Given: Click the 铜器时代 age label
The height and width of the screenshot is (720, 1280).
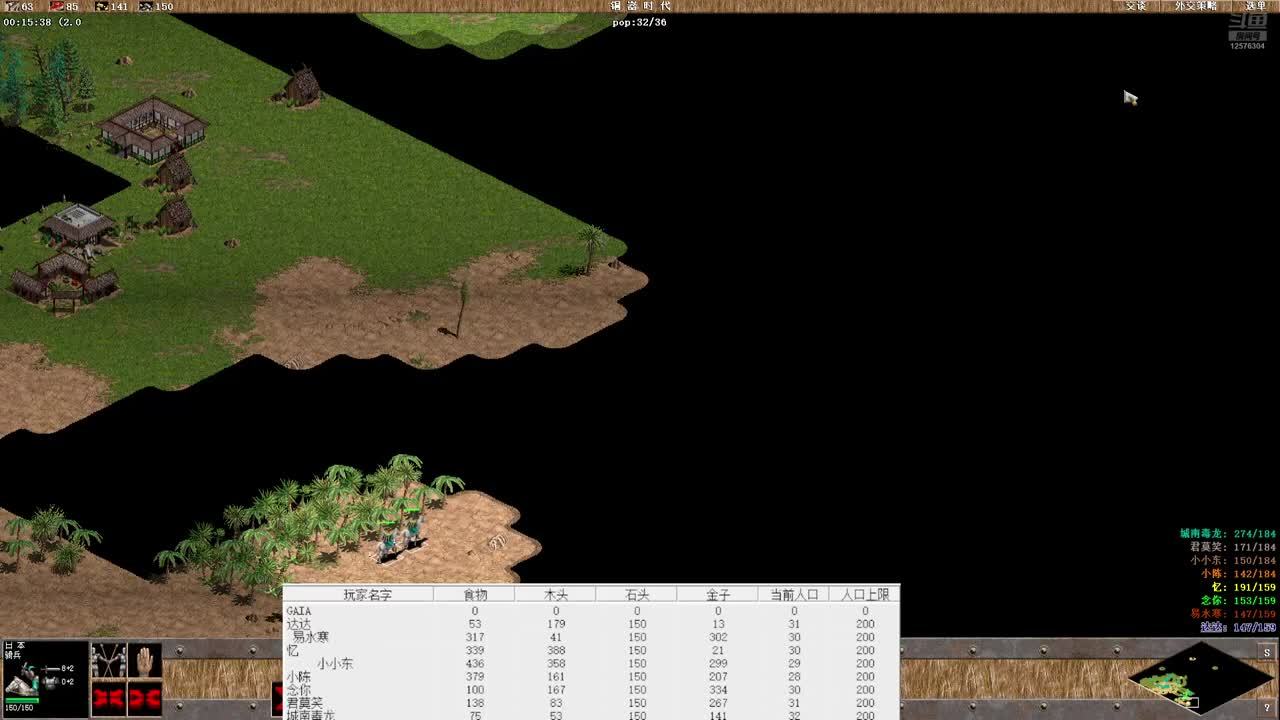Looking at the screenshot, I should coord(641,6).
